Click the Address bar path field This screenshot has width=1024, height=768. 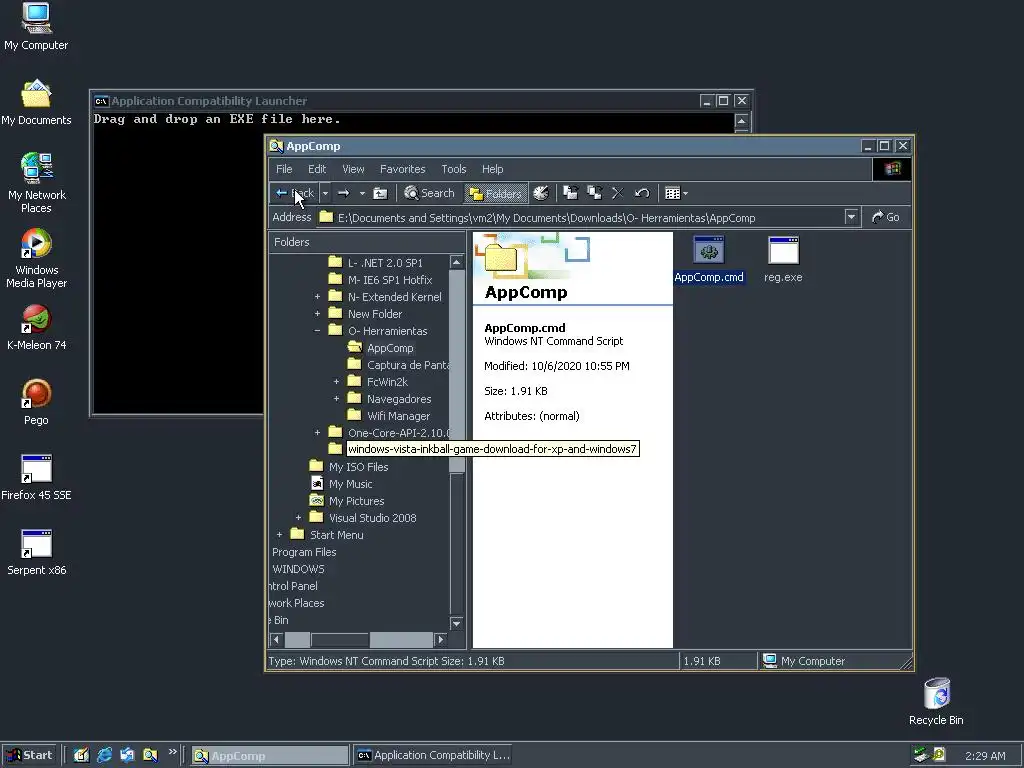pyautogui.click(x=580, y=217)
